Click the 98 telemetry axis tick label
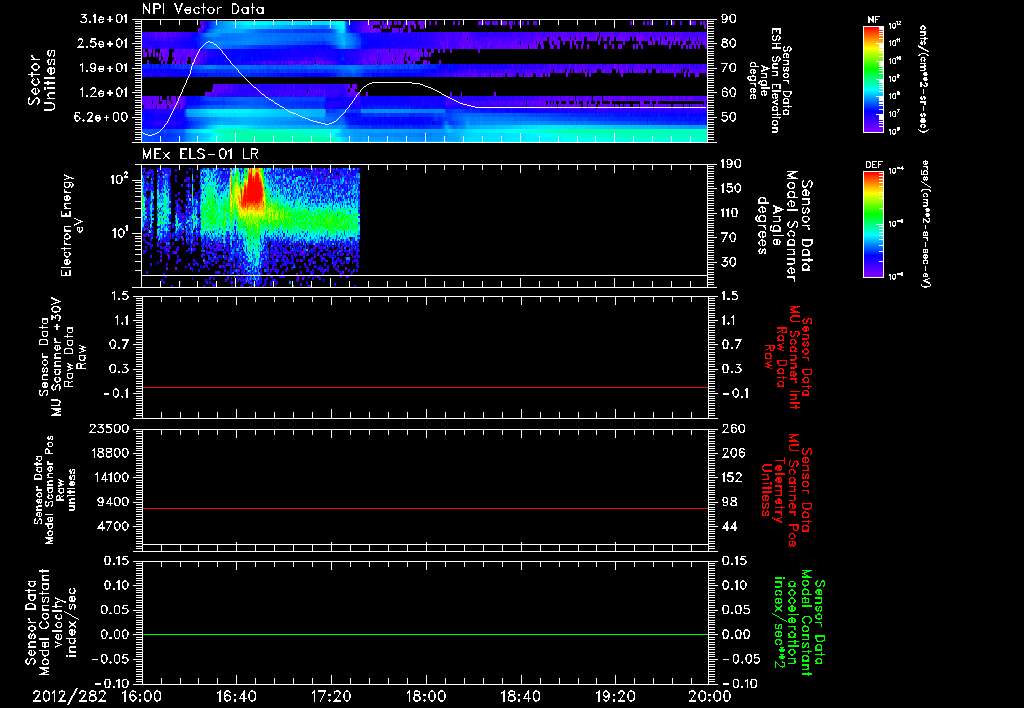Image resolution: width=1024 pixels, height=708 pixels. 729,502
